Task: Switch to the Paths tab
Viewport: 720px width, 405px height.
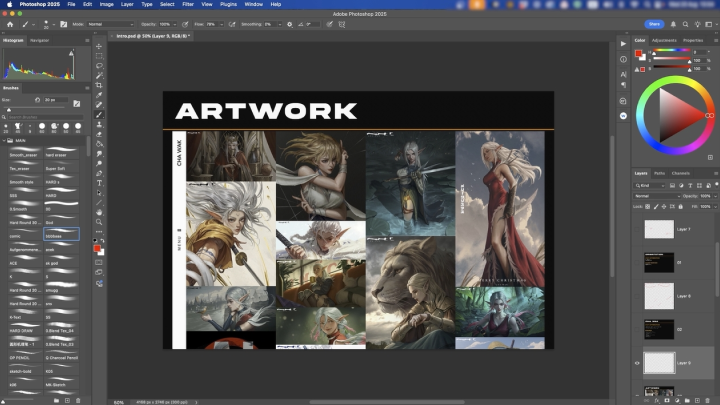Action: coord(659,174)
